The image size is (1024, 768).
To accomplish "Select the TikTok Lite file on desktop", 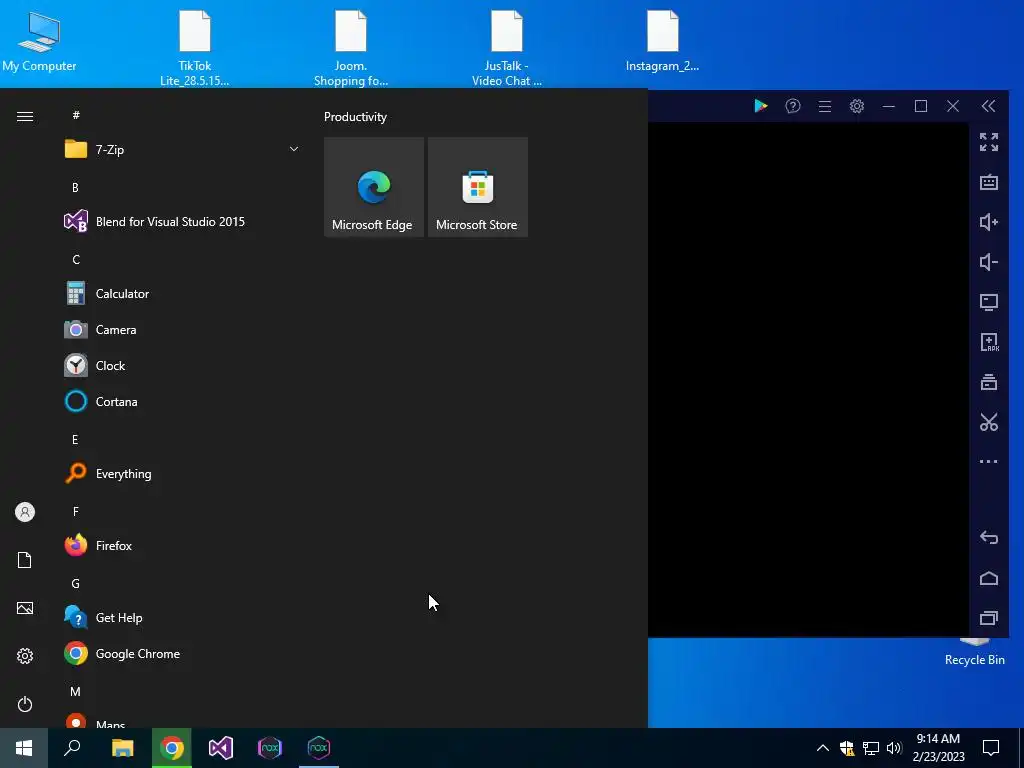I will tap(195, 48).
